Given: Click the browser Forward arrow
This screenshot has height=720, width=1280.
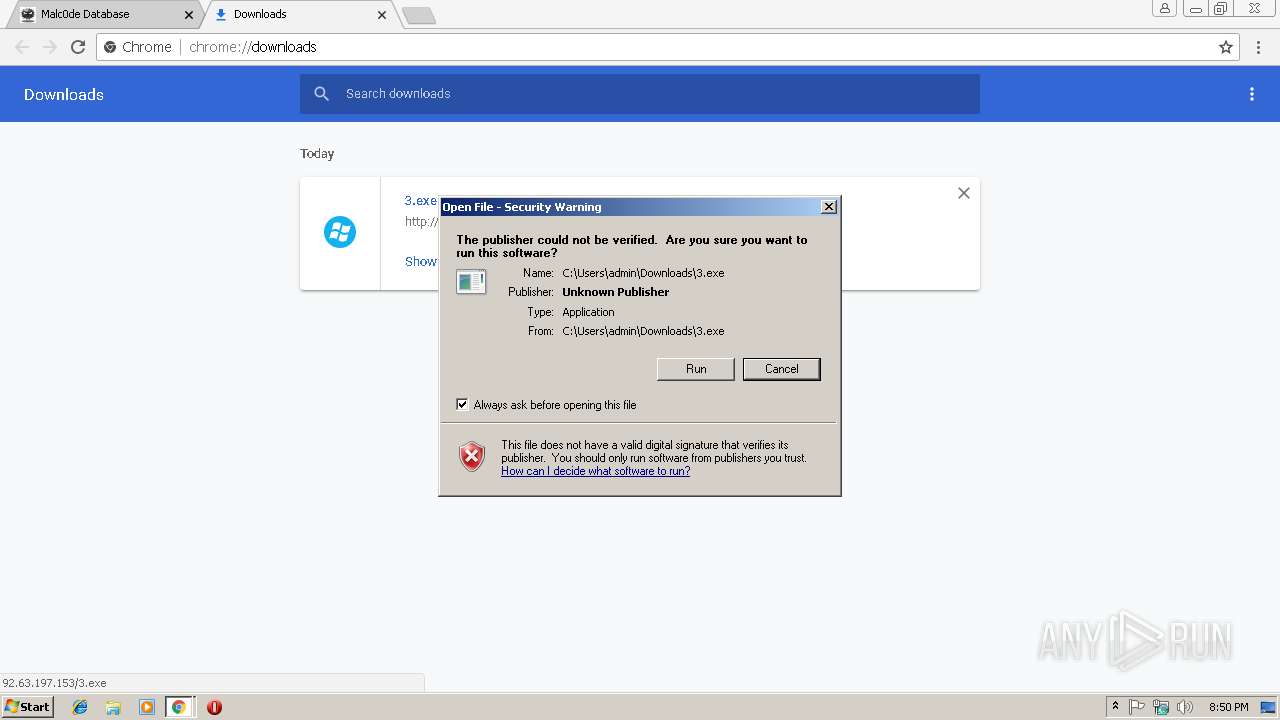Looking at the screenshot, I should tap(50, 47).
